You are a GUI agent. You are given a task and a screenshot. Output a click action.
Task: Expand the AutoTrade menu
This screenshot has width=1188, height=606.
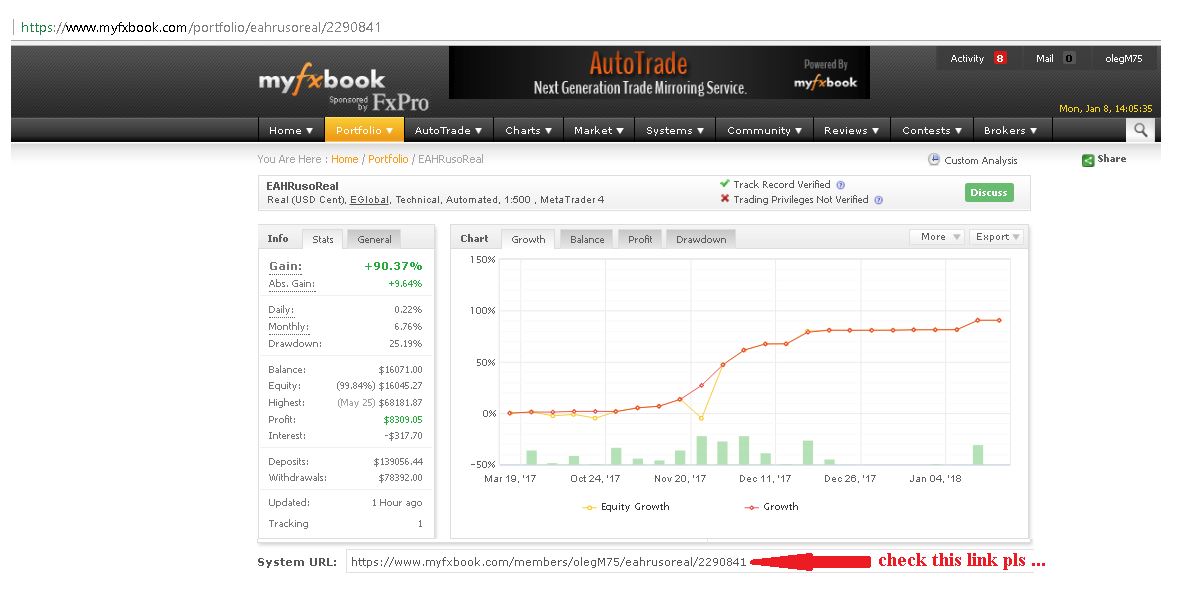tap(449, 130)
